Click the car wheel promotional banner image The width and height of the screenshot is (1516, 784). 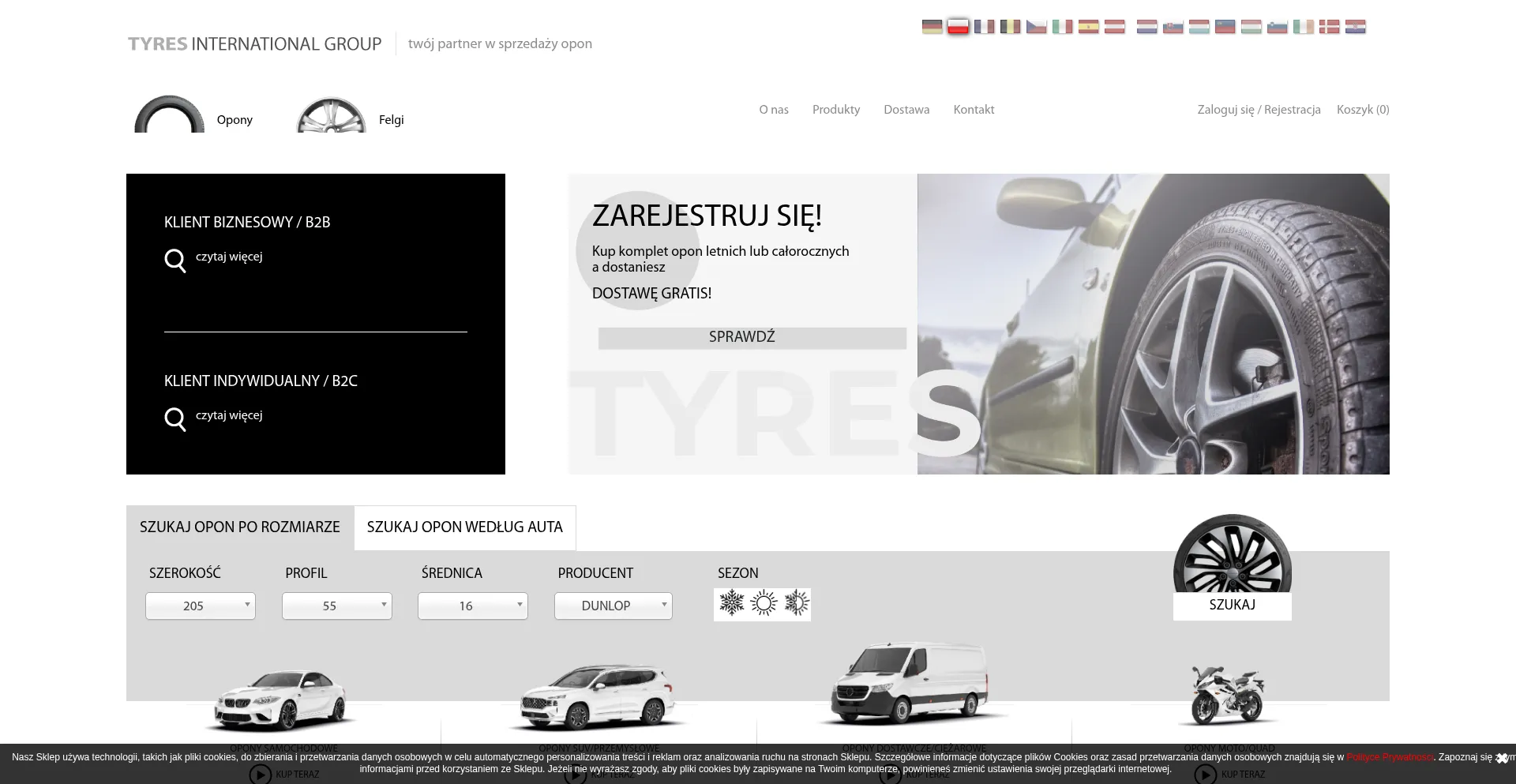(1154, 324)
